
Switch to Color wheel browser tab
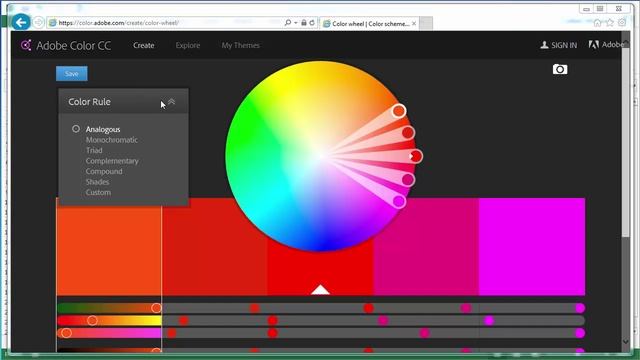pos(370,24)
